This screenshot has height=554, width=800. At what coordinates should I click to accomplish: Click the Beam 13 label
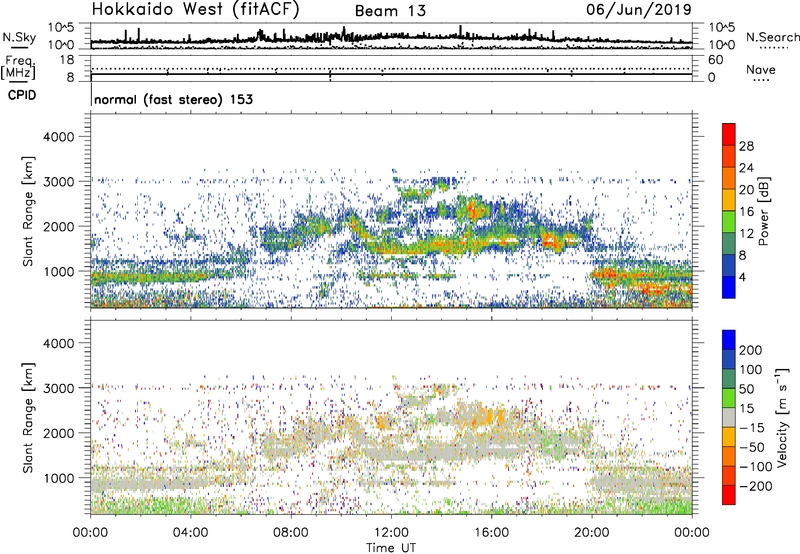point(390,11)
